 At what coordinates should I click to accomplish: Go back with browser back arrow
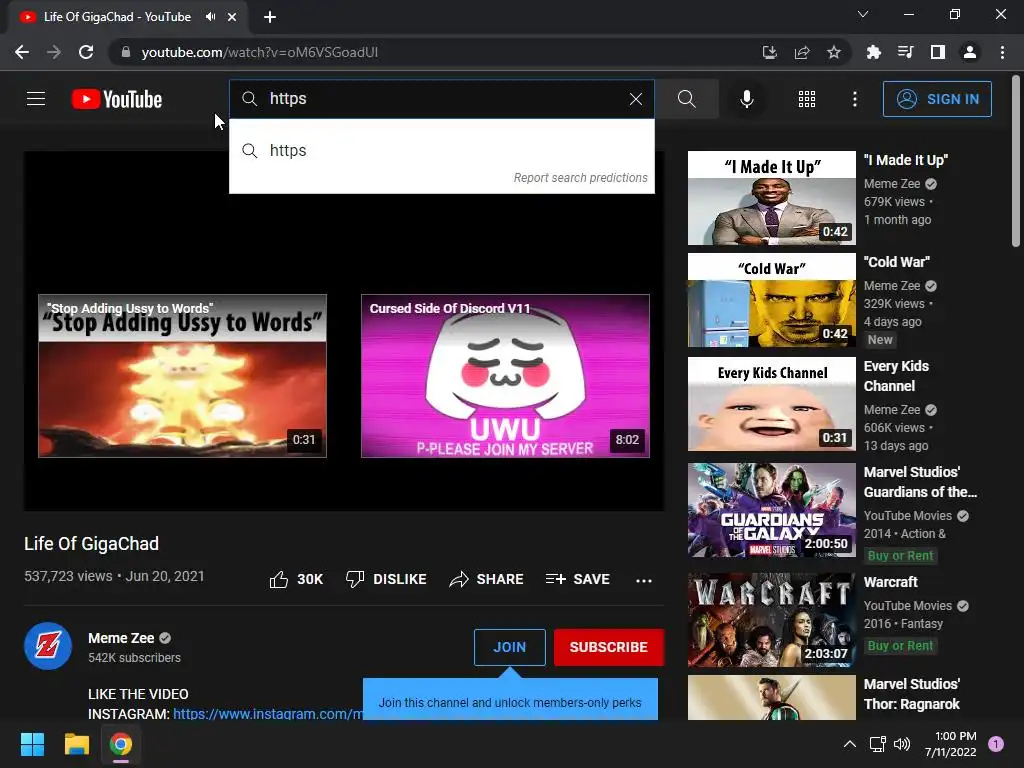22,52
